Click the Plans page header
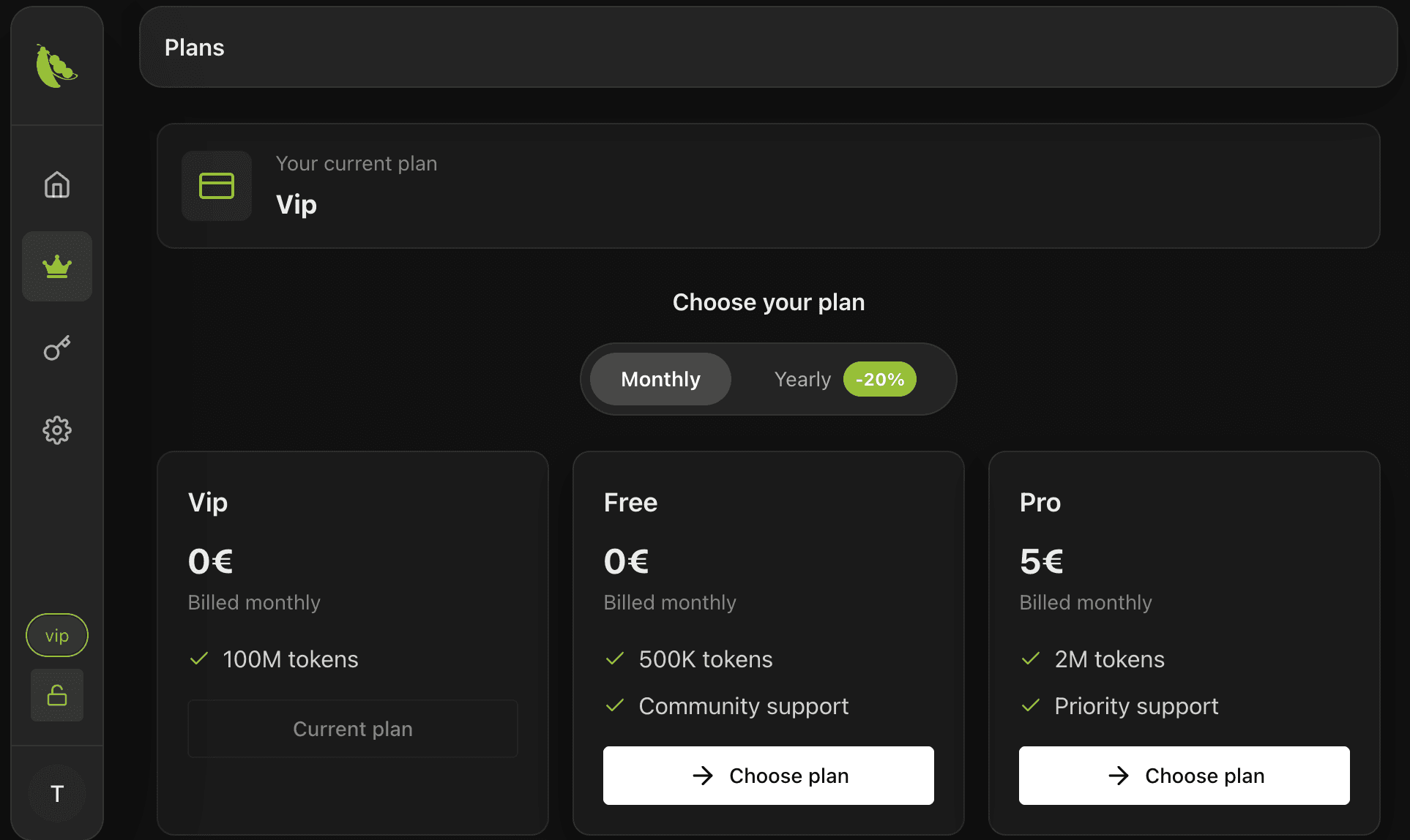The image size is (1410, 840). (195, 48)
